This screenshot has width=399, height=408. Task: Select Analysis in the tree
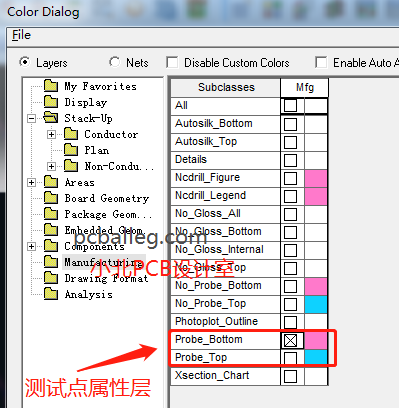pos(88,294)
